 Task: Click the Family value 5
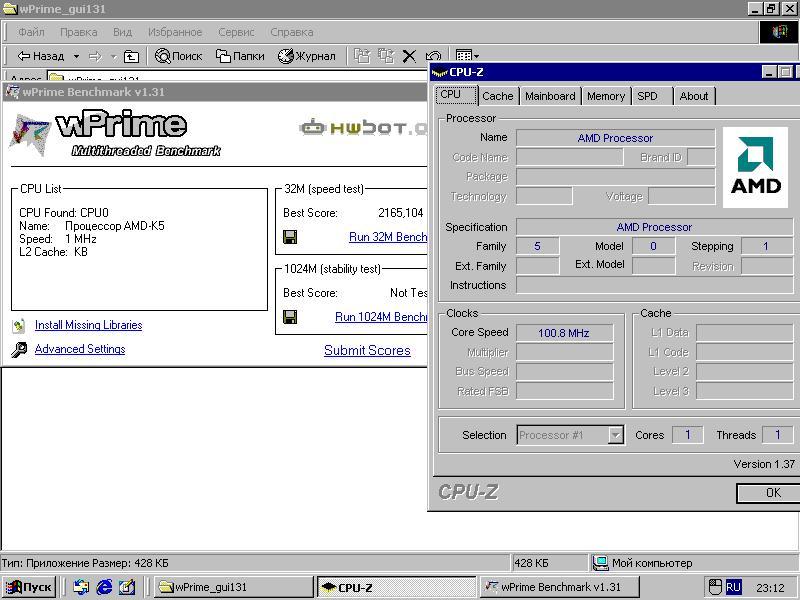(x=537, y=246)
